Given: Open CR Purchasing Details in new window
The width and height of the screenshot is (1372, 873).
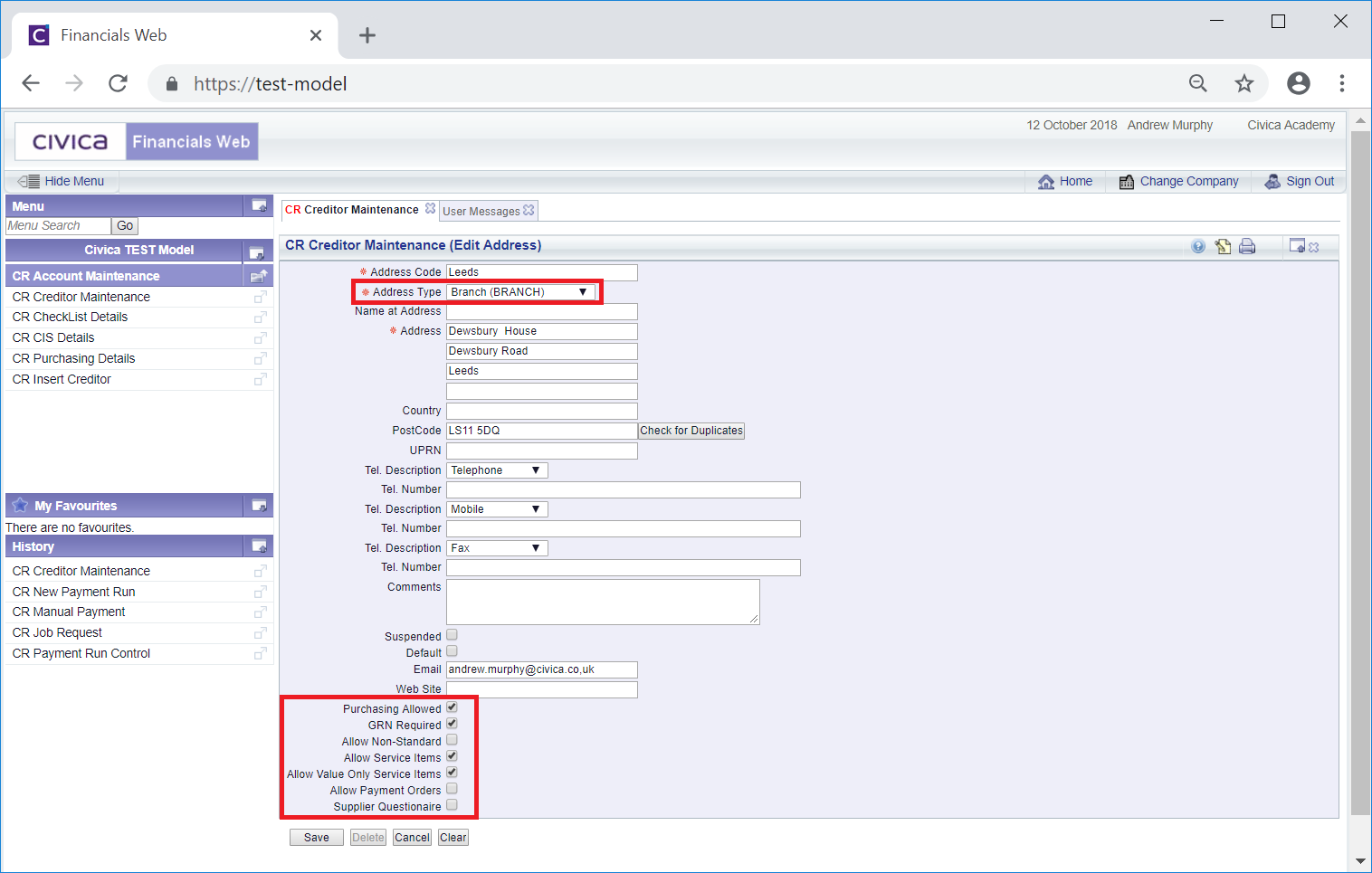Looking at the screenshot, I should click(260, 359).
